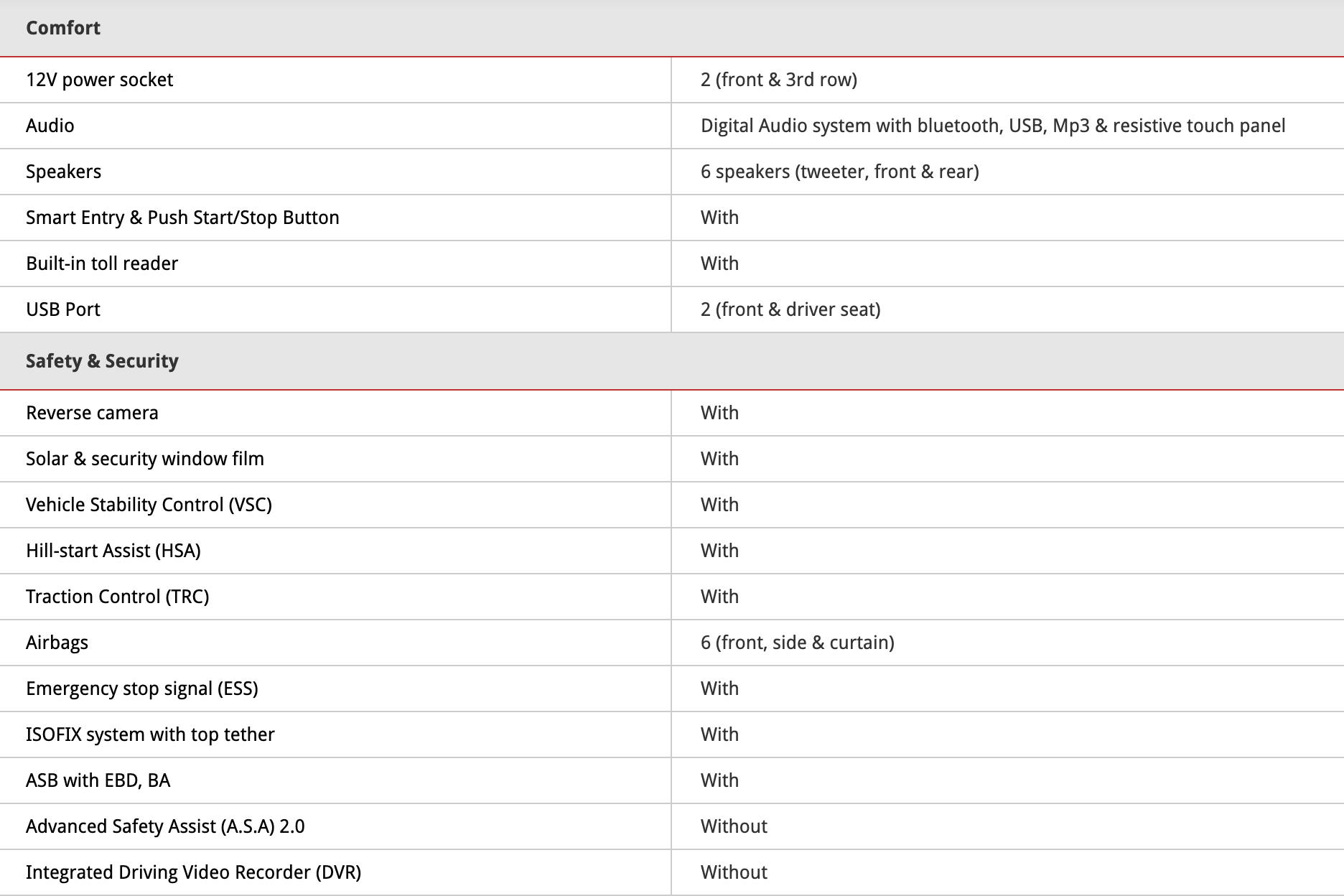Select the Reverse camera row label

pyautogui.click(x=92, y=413)
